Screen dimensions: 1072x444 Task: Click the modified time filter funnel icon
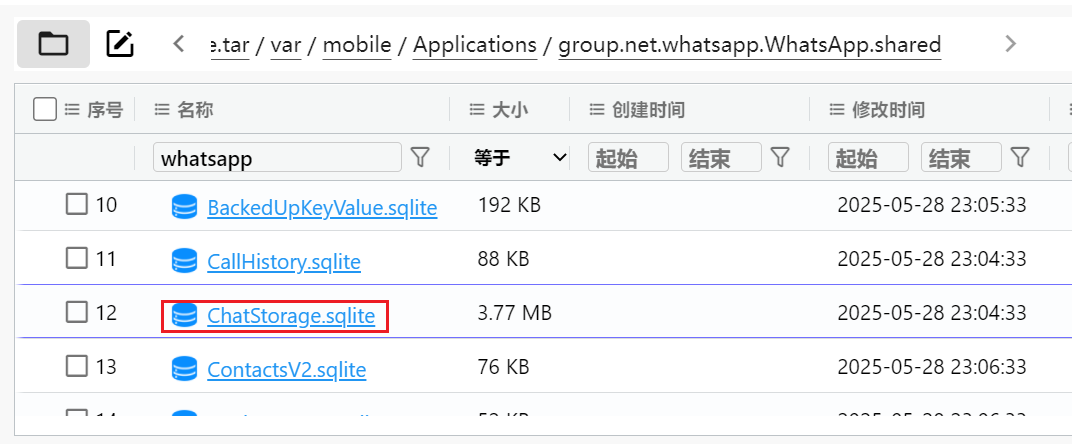pyautogui.click(x=1020, y=157)
